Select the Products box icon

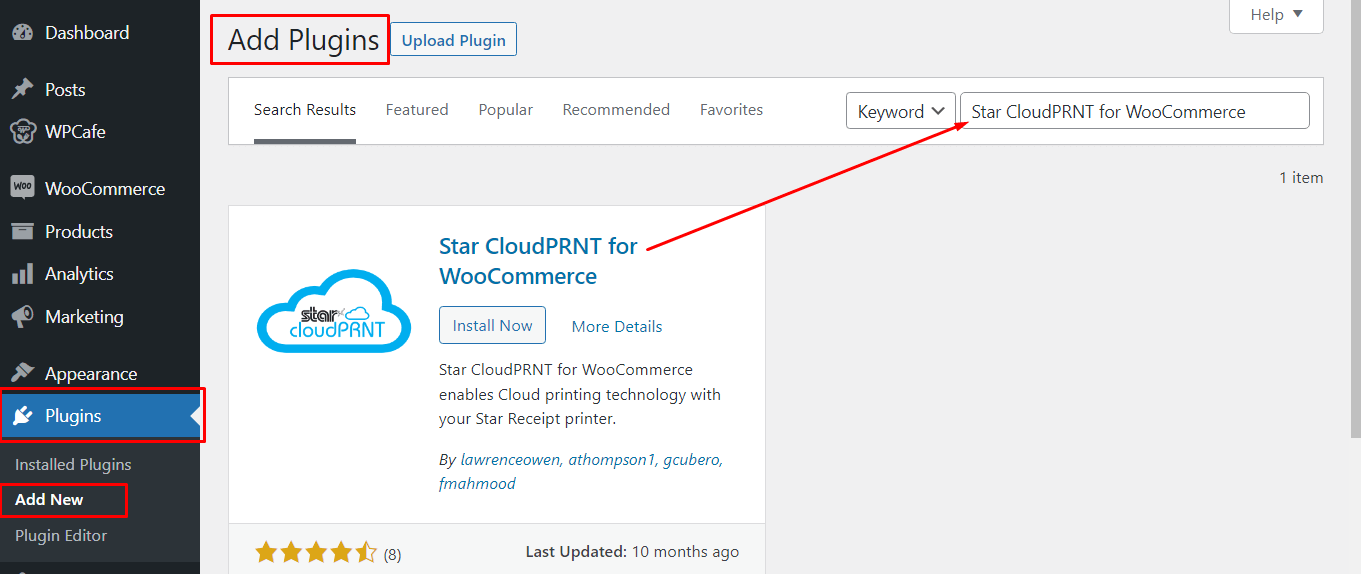click(x=22, y=231)
